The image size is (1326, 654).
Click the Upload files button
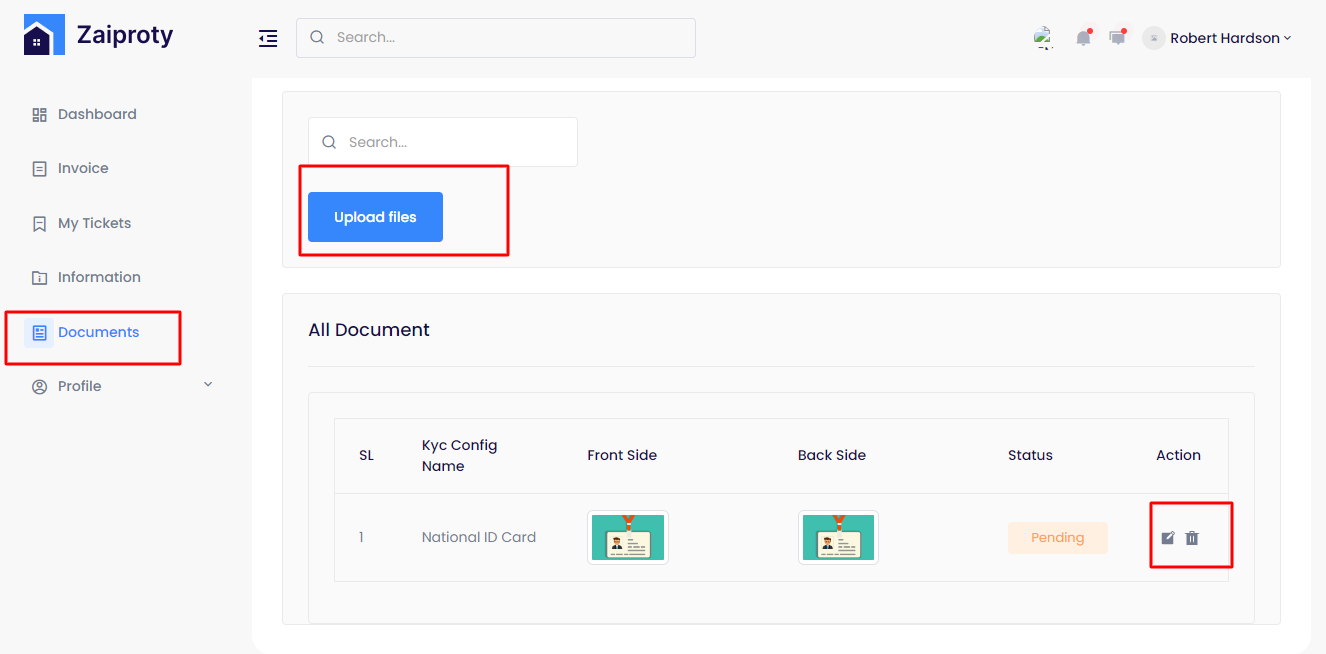tap(375, 217)
